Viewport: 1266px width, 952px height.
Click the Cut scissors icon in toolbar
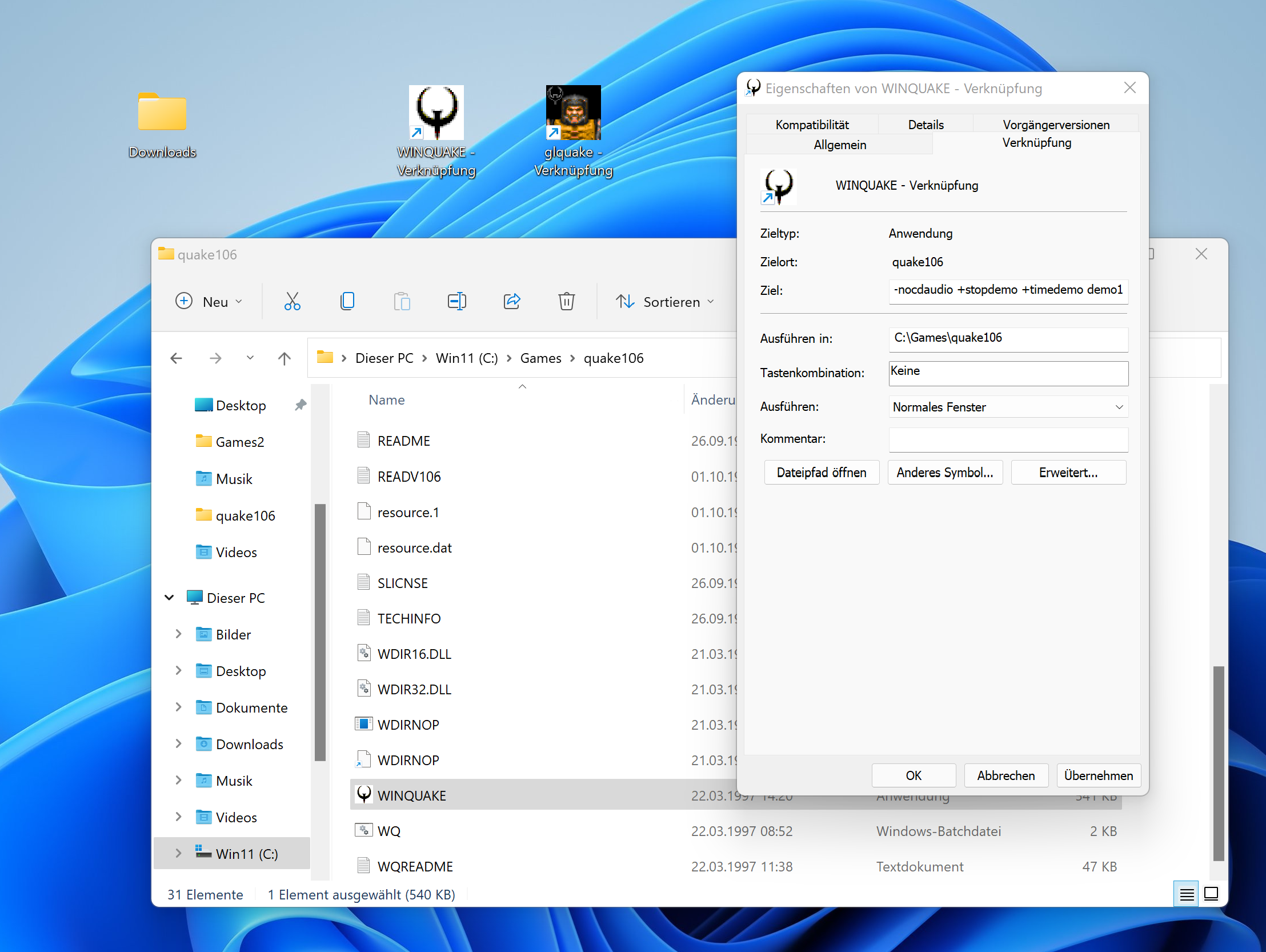[292, 301]
